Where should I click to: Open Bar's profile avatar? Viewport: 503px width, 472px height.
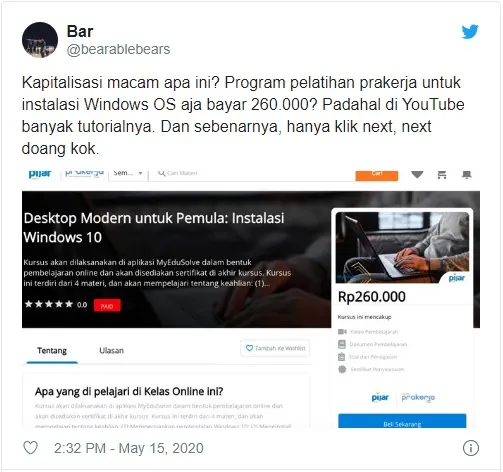[40, 40]
